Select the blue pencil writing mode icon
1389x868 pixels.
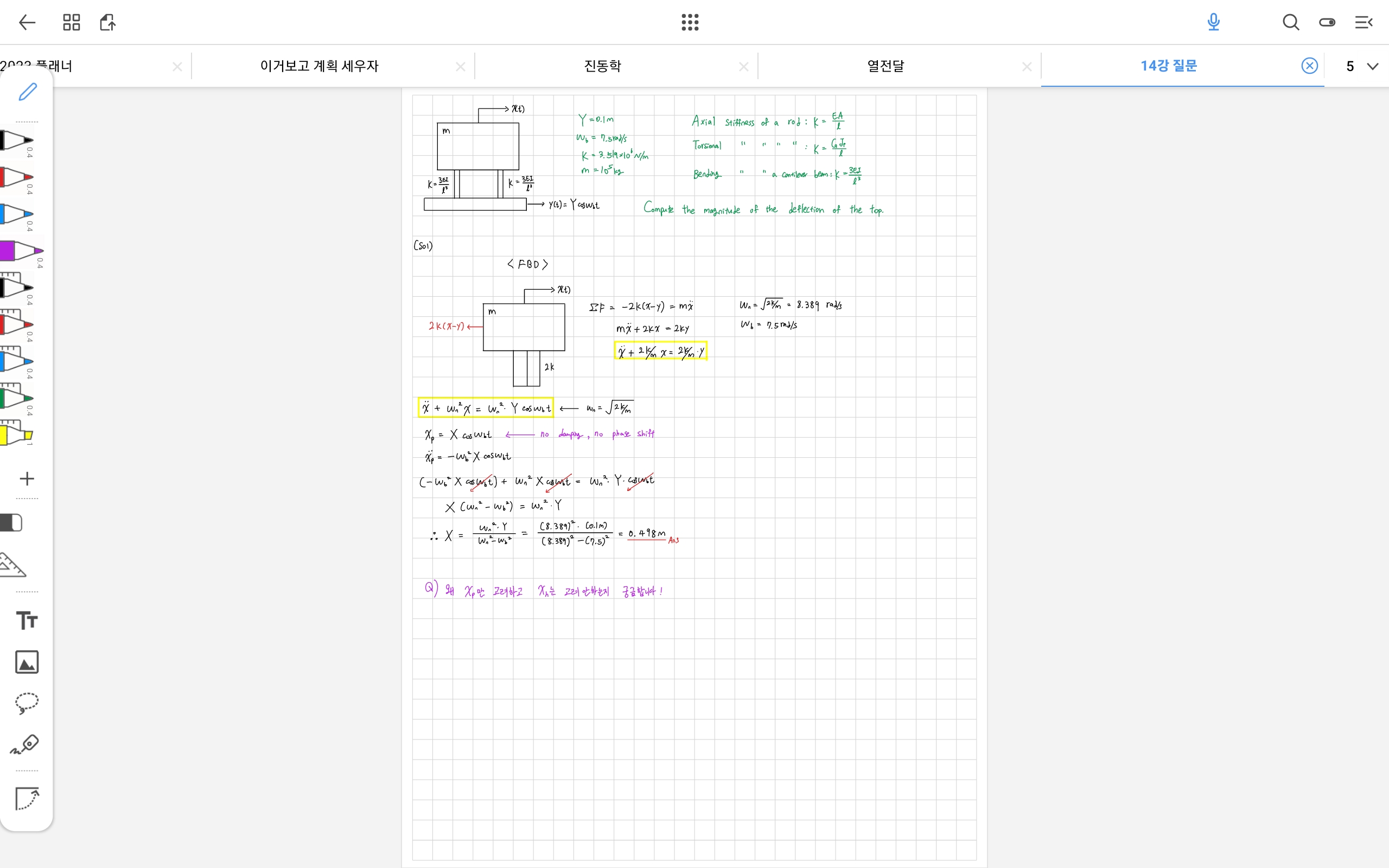(27, 92)
